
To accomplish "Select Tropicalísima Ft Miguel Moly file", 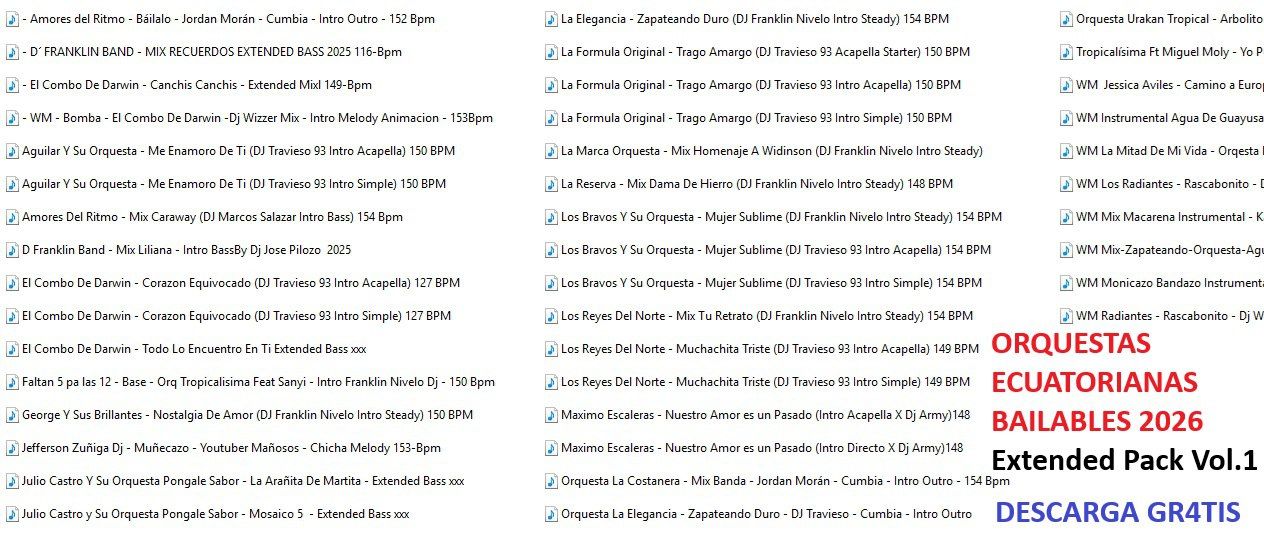I will [x=1168, y=52].
